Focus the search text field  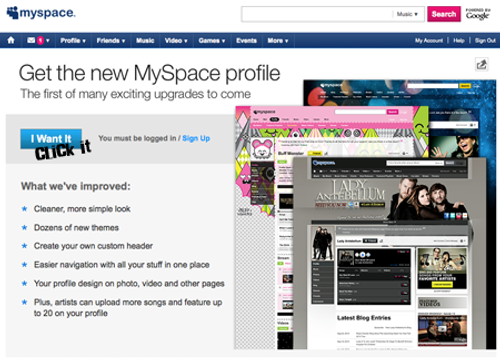pyautogui.click(x=317, y=14)
